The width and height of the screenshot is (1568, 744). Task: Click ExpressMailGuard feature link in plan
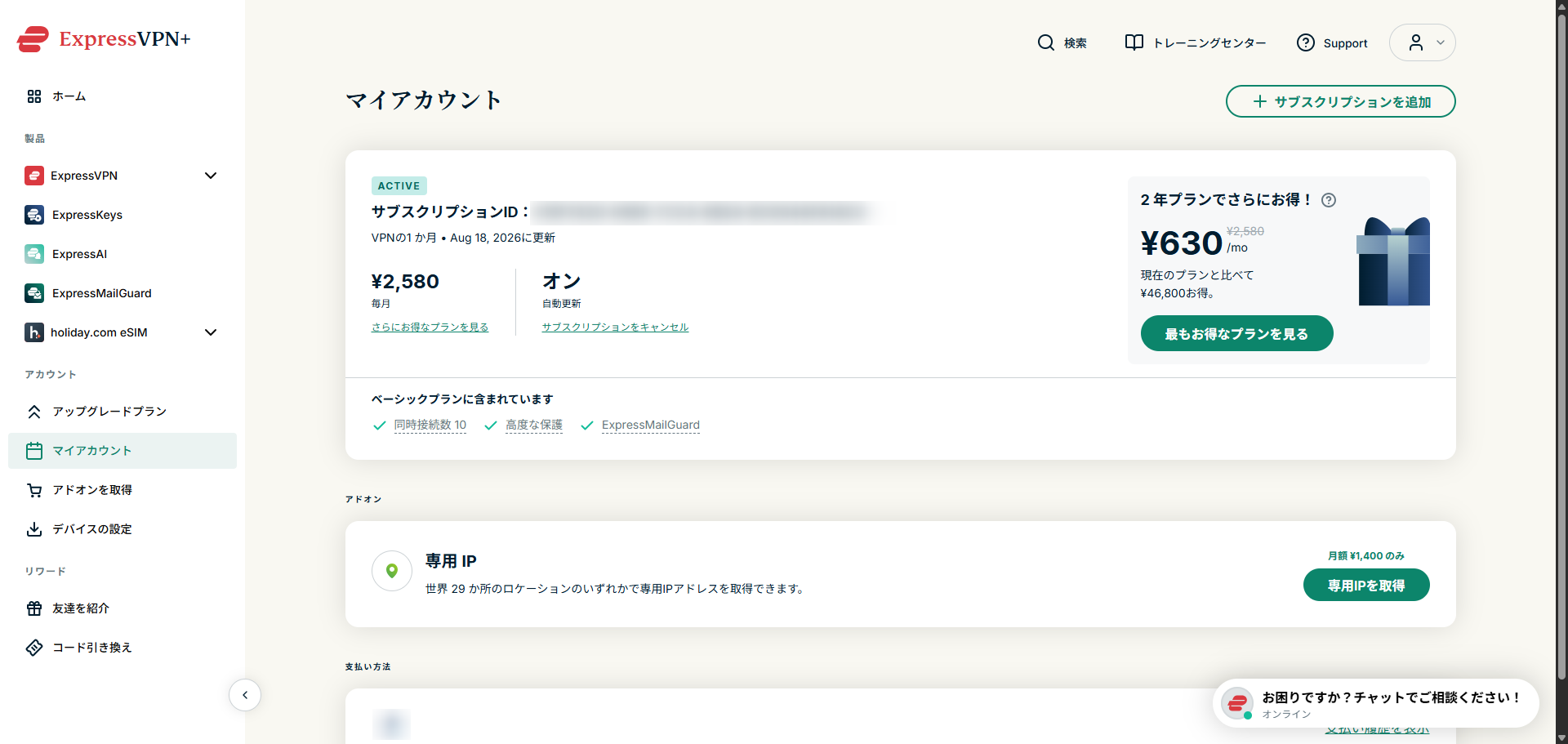point(650,425)
